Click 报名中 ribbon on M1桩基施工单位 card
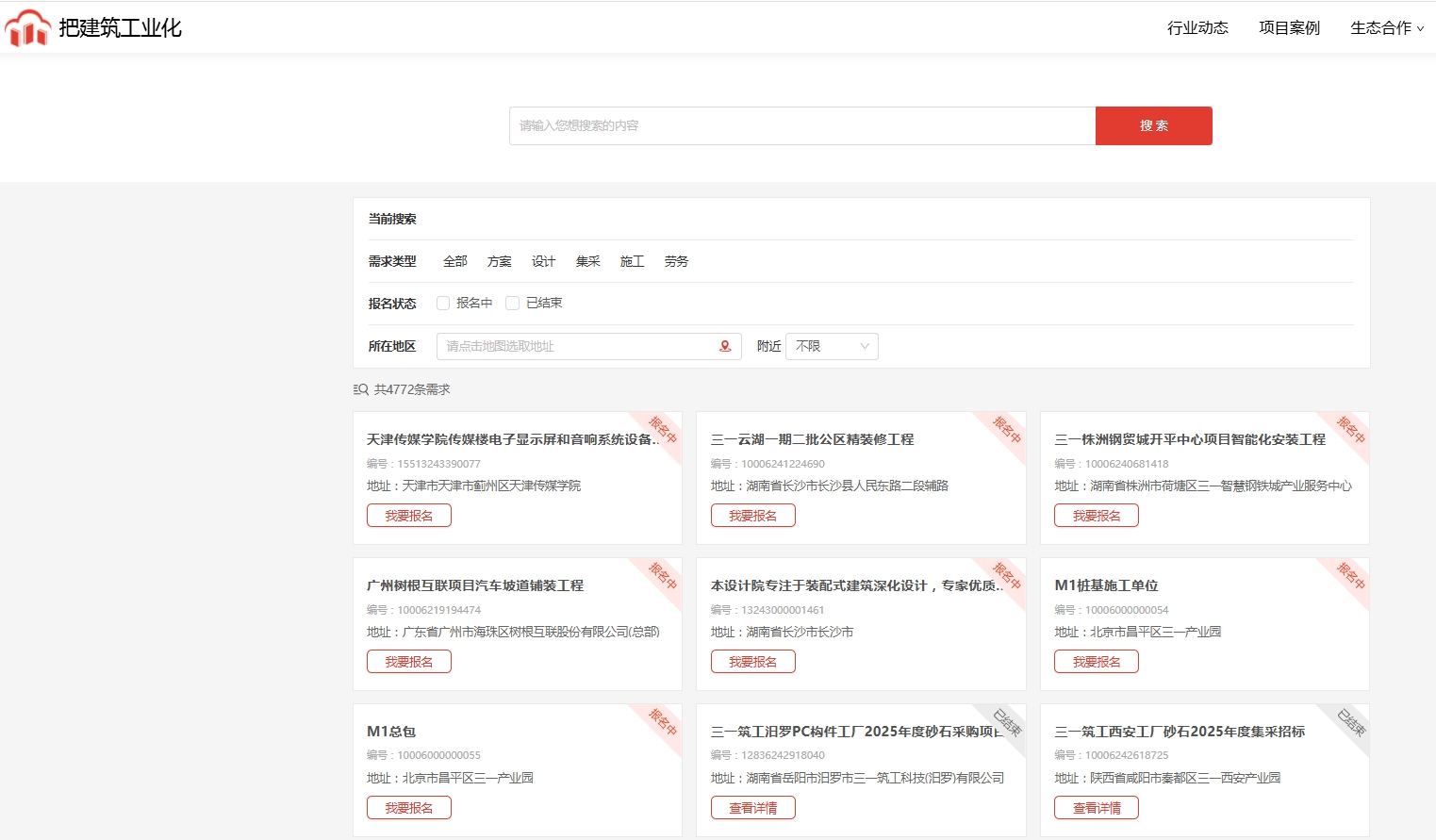Viewport: 1436px width, 840px height. coord(1351,576)
